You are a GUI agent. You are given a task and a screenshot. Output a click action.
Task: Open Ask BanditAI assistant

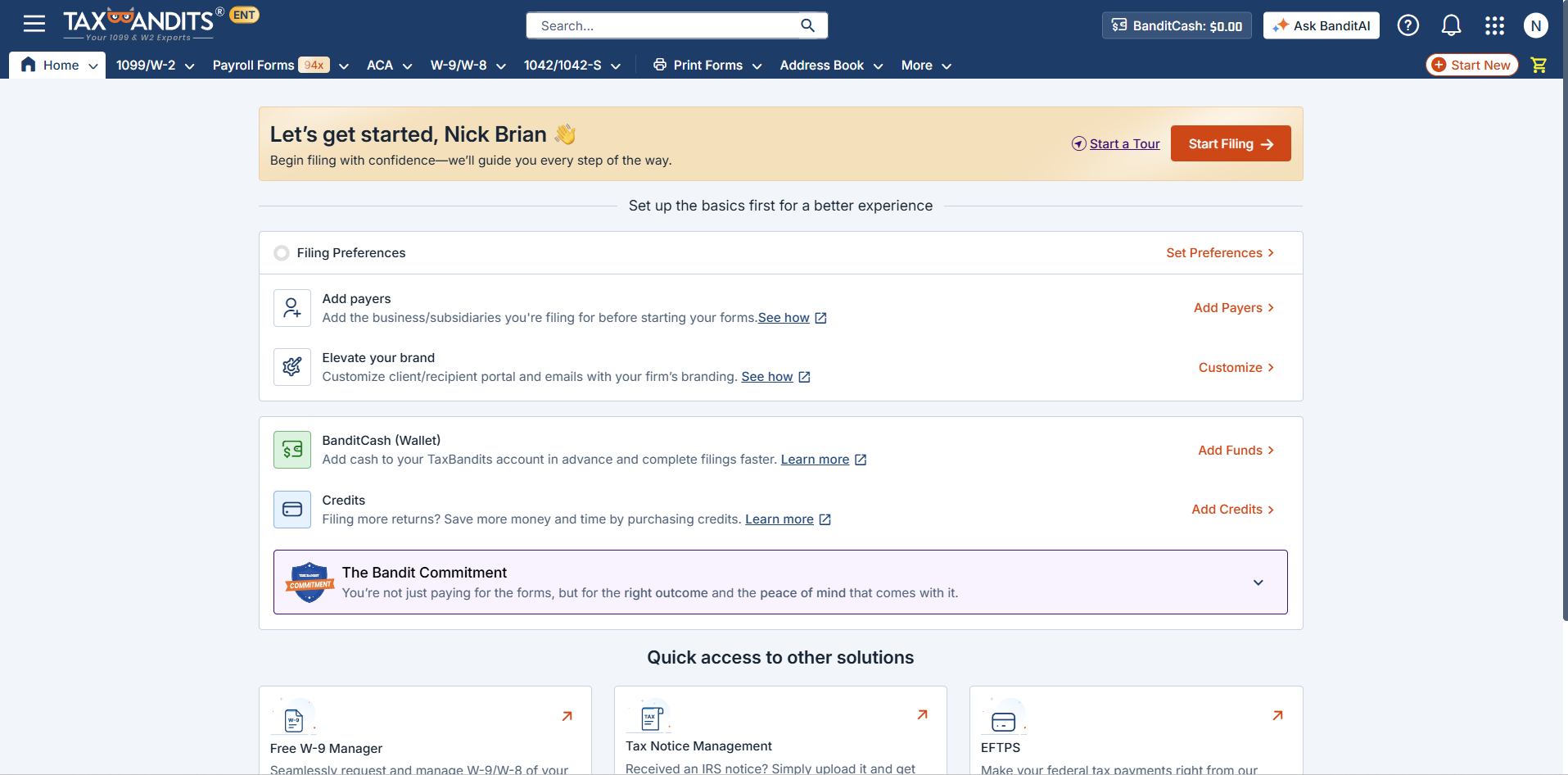coord(1322,25)
